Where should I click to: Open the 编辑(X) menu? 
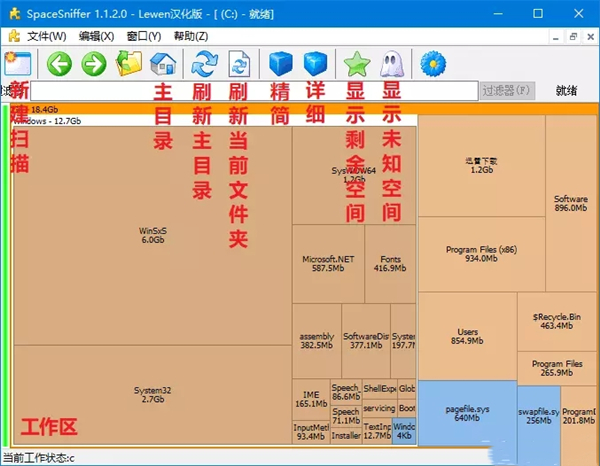coord(97,36)
